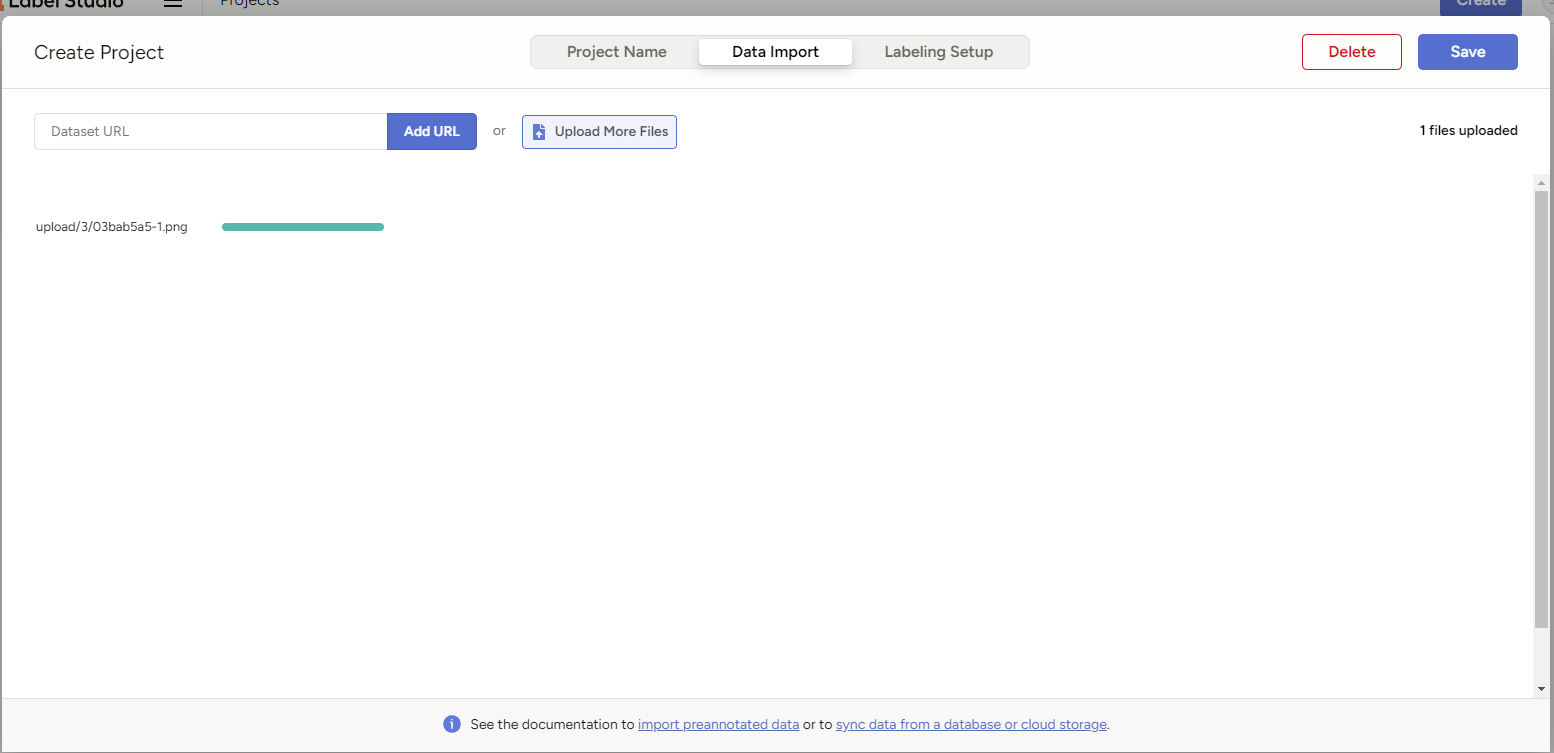Click the Label Studio logo
The height and width of the screenshot is (753, 1554).
pyautogui.click(x=64, y=4)
